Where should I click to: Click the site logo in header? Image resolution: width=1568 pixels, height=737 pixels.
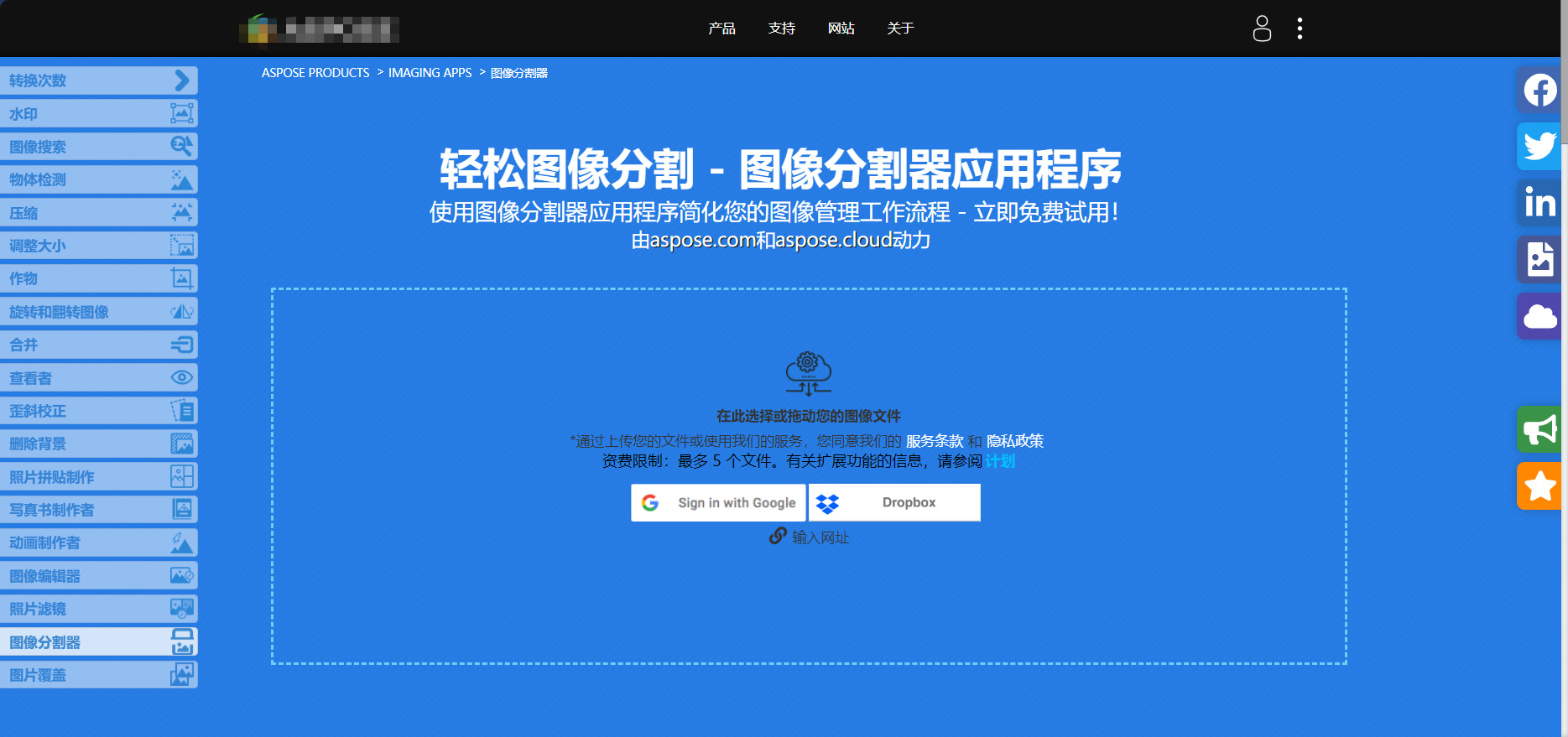tap(319, 29)
